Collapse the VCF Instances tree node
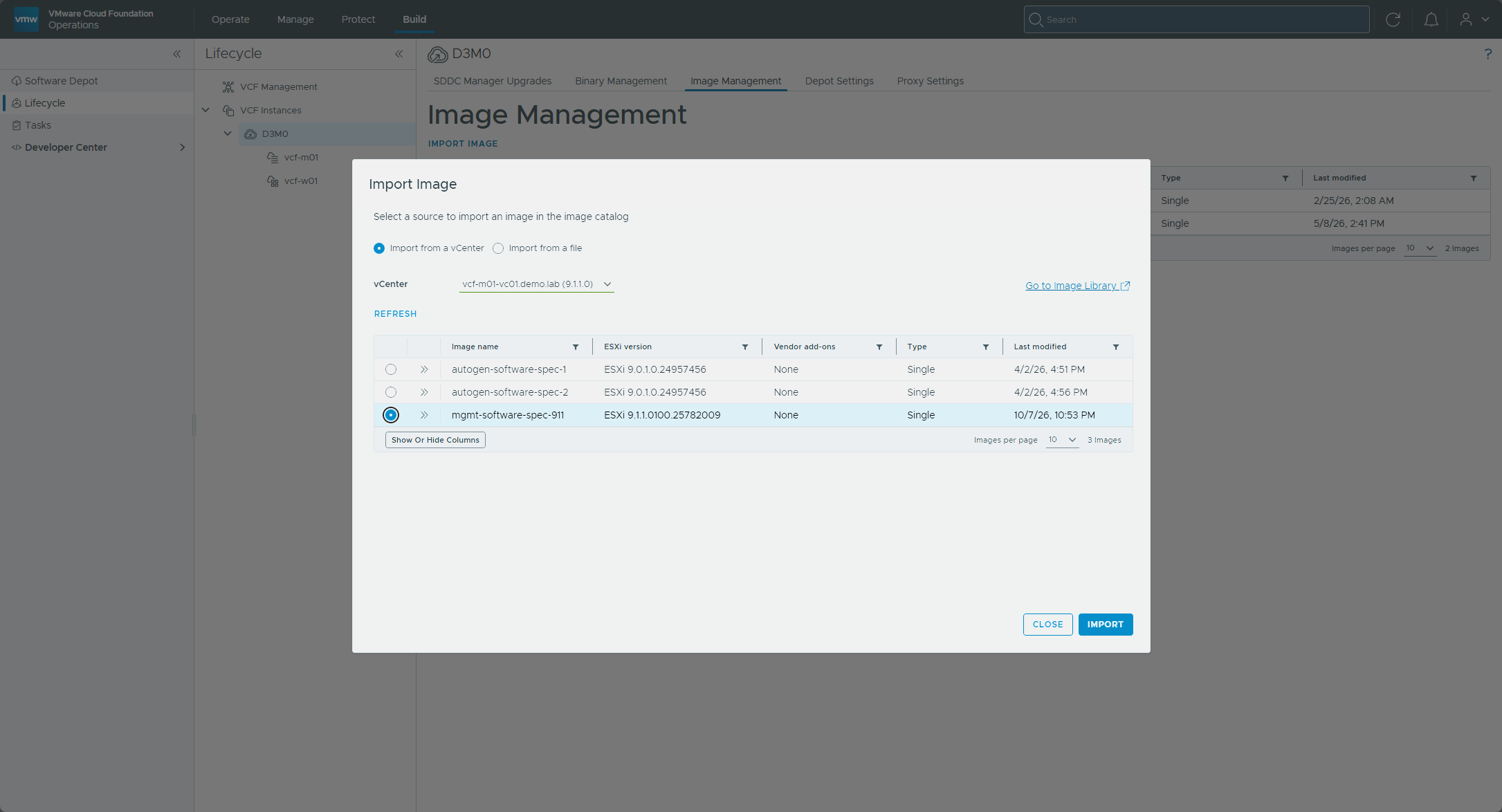The image size is (1502, 812). pyautogui.click(x=205, y=110)
